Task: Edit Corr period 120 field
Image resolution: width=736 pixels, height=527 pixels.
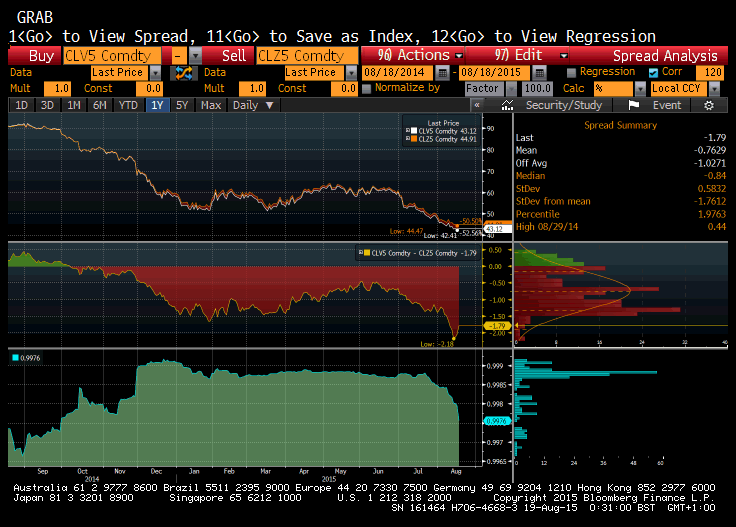Action: pyautogui.click(x=710, y=72)
